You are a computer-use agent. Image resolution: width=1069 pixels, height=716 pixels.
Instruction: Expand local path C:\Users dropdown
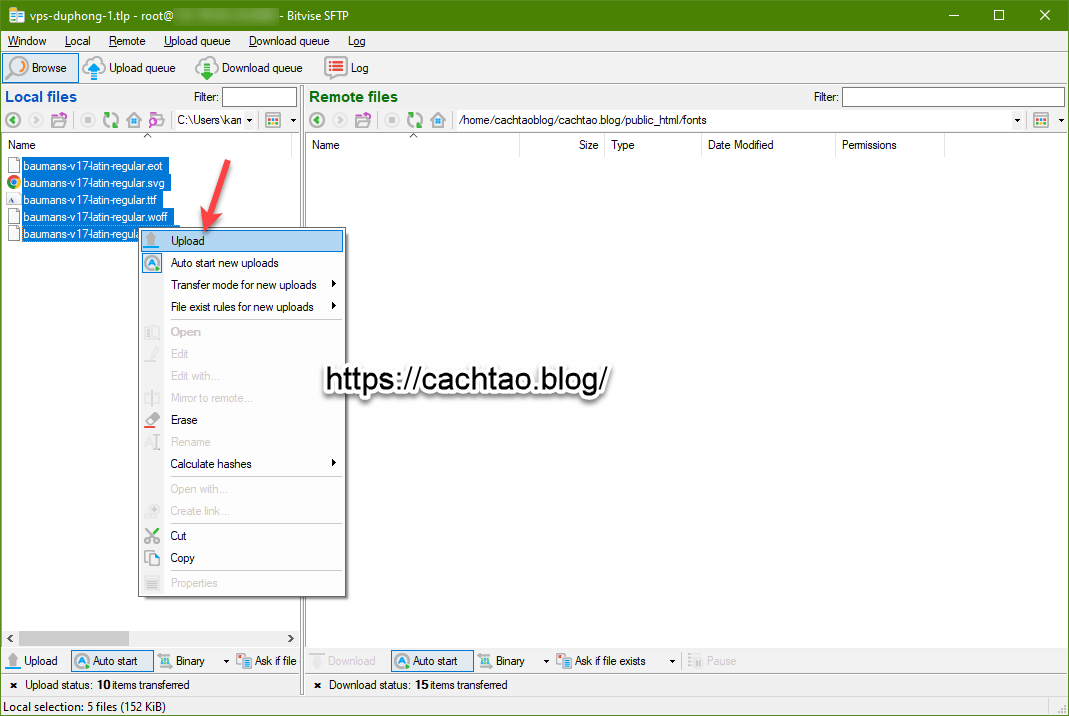pos(250,120)
